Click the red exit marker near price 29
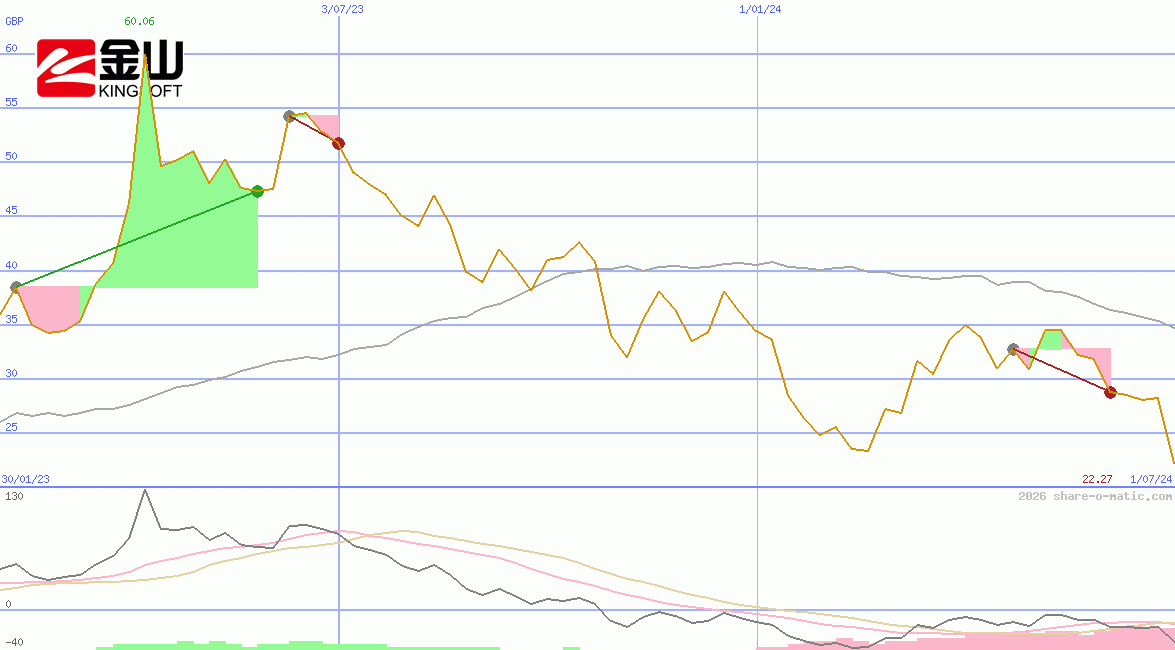The image size is (1175, 650). (1110, 392)
